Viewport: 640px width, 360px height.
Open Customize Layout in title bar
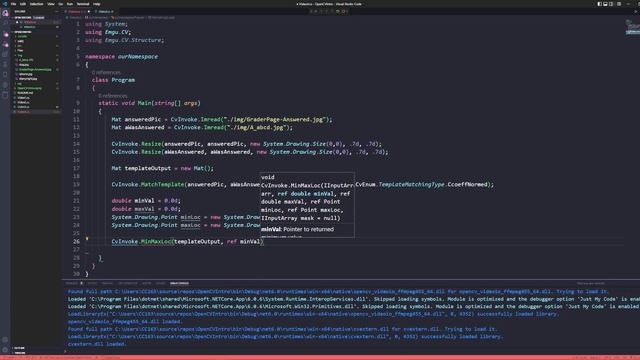point(619,4)
